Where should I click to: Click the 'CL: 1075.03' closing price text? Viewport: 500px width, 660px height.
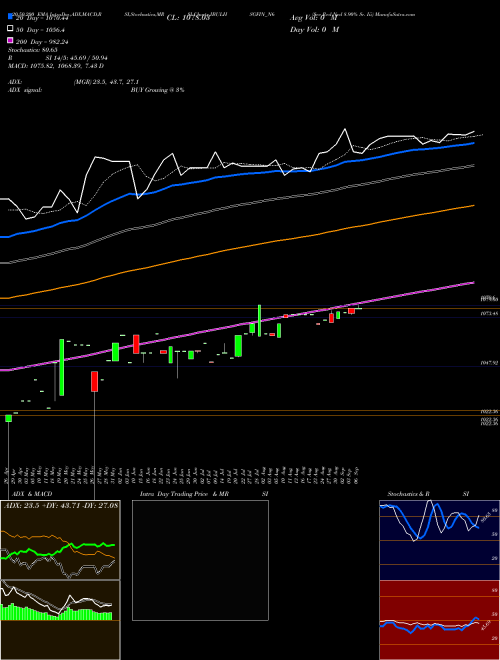coord(188,18)
